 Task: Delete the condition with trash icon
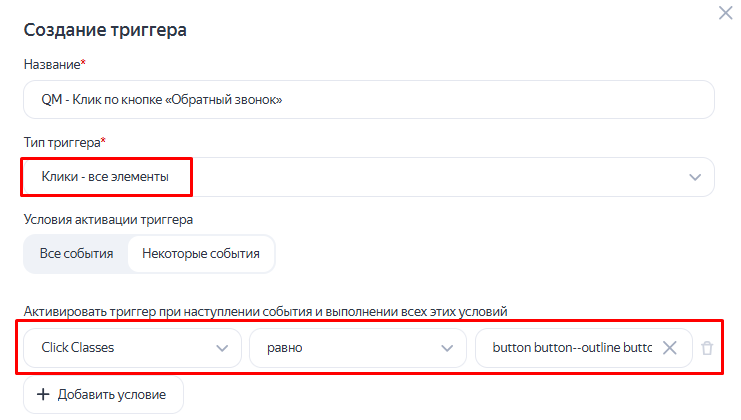pyautogui.click(x=707, y=348)
